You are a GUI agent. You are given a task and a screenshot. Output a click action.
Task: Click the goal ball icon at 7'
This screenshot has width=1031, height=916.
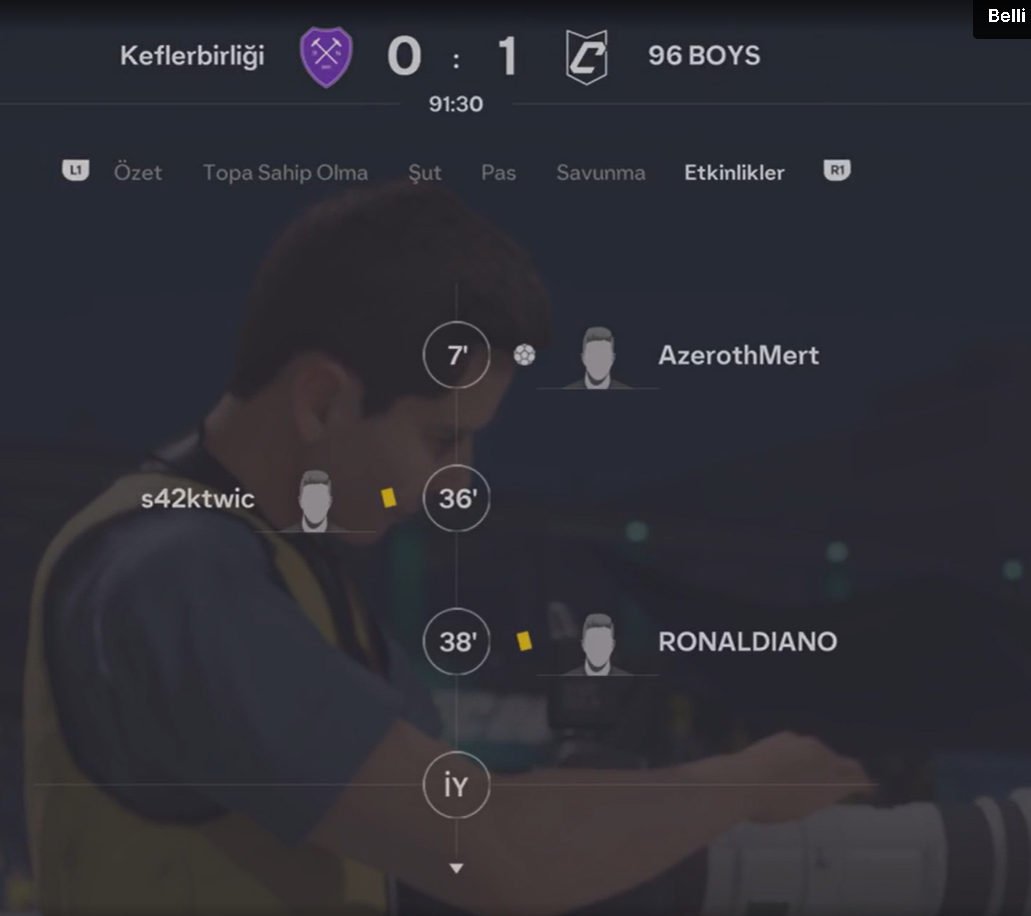tap(524, 355)
